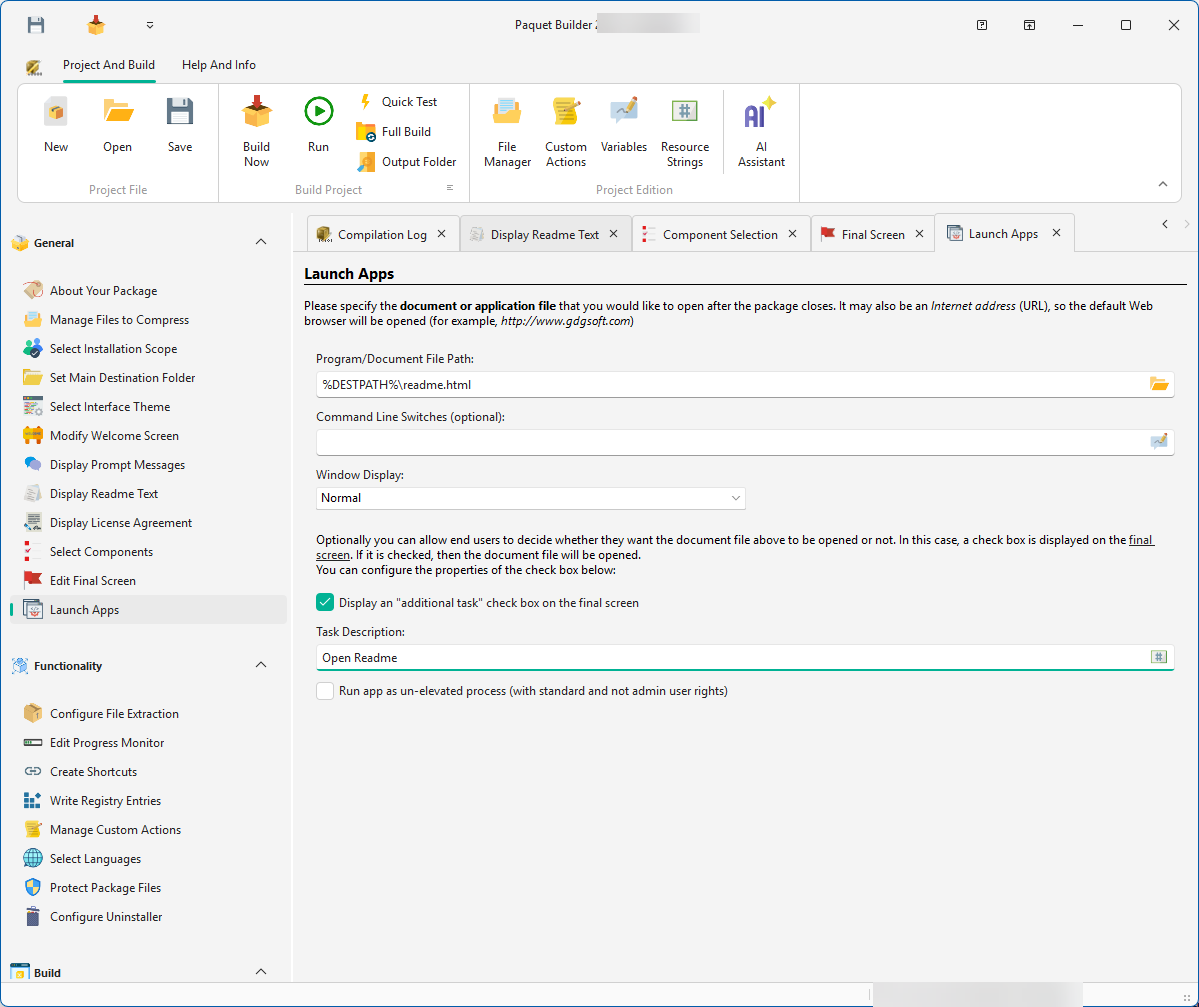Open the Help And Info ribbon tab
1199x1007 pixels.
[218, 64]
